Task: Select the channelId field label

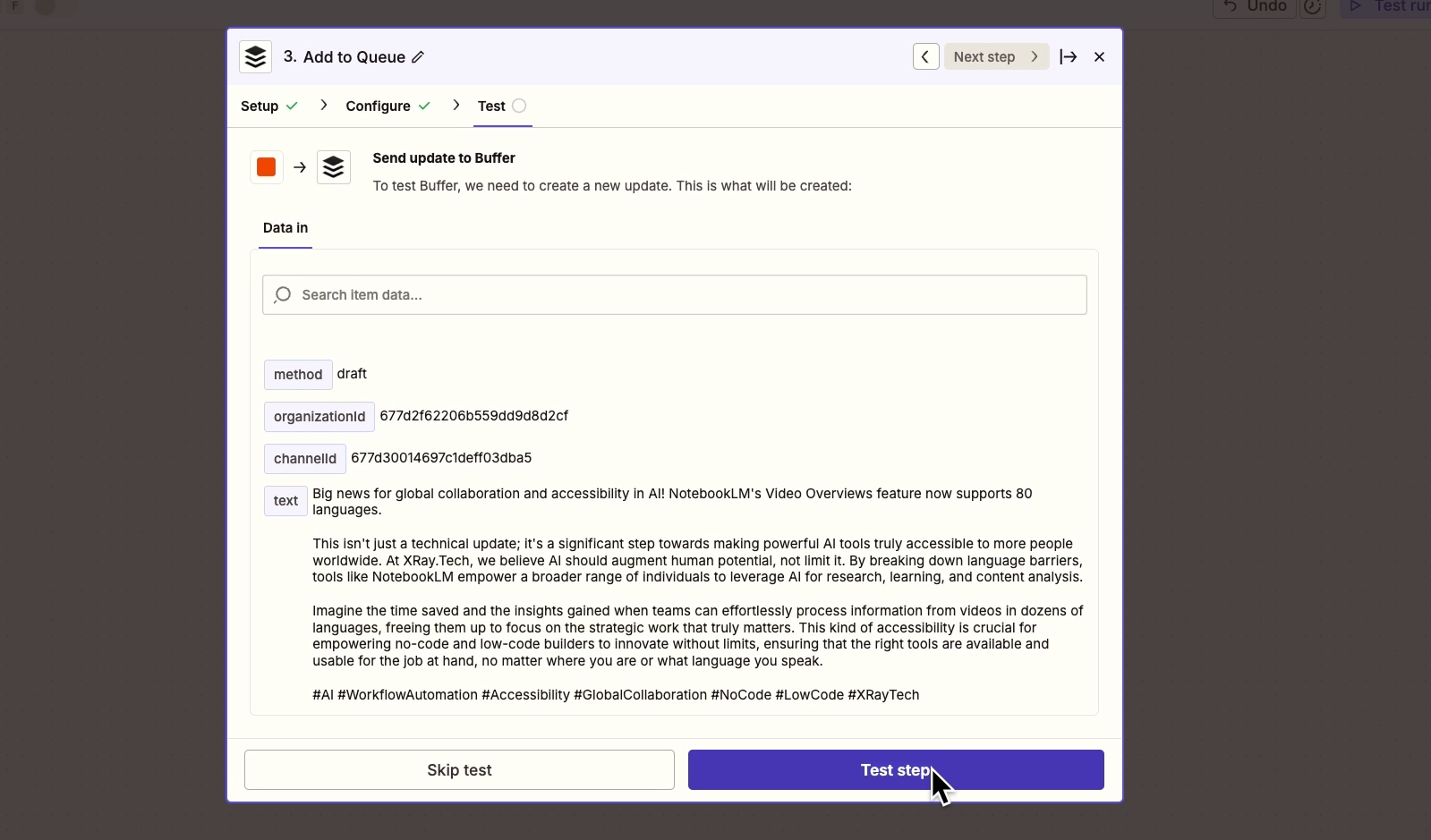Action: point(305,458)
